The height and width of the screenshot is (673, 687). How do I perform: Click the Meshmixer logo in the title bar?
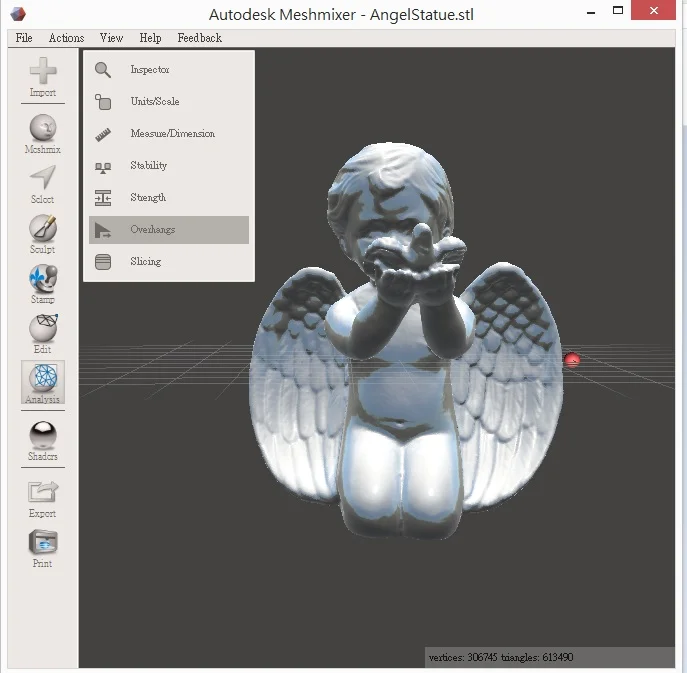tap(18, 14)
